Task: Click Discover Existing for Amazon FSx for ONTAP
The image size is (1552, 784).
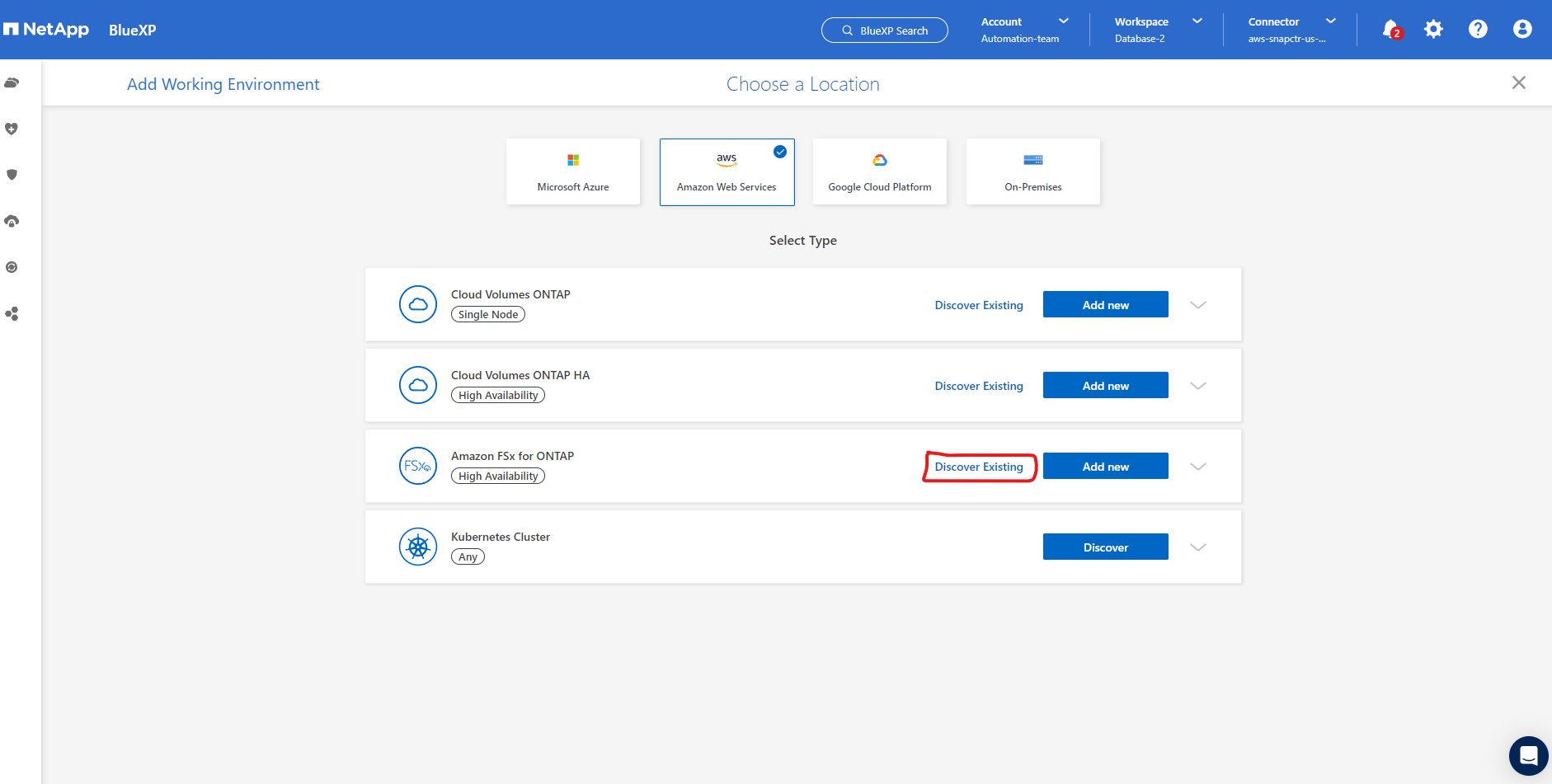Action: pos(979,467)
